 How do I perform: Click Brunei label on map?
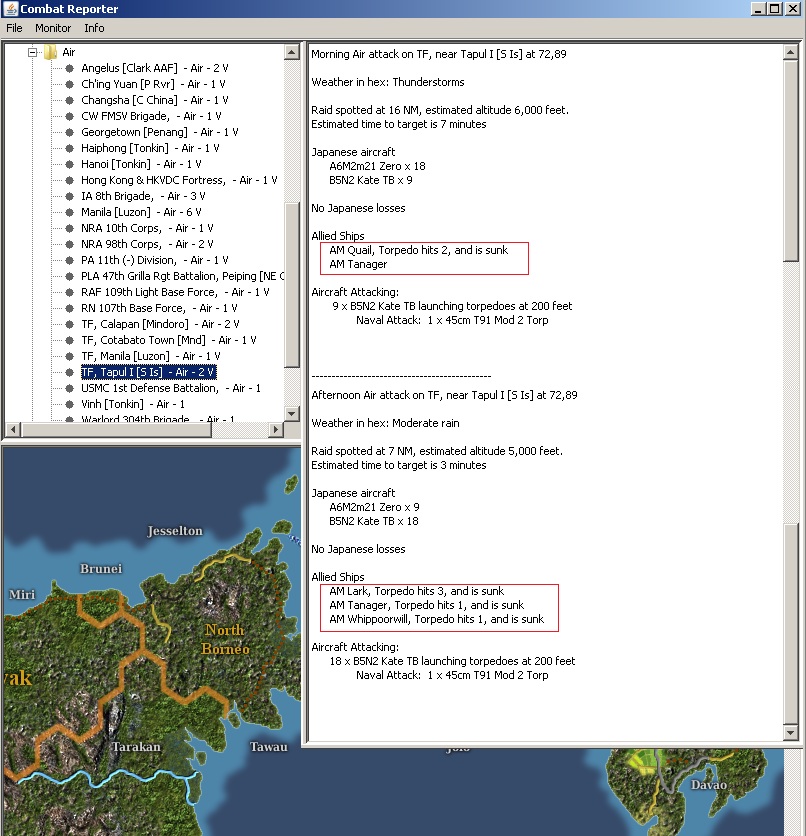click(x=101, y=568)
